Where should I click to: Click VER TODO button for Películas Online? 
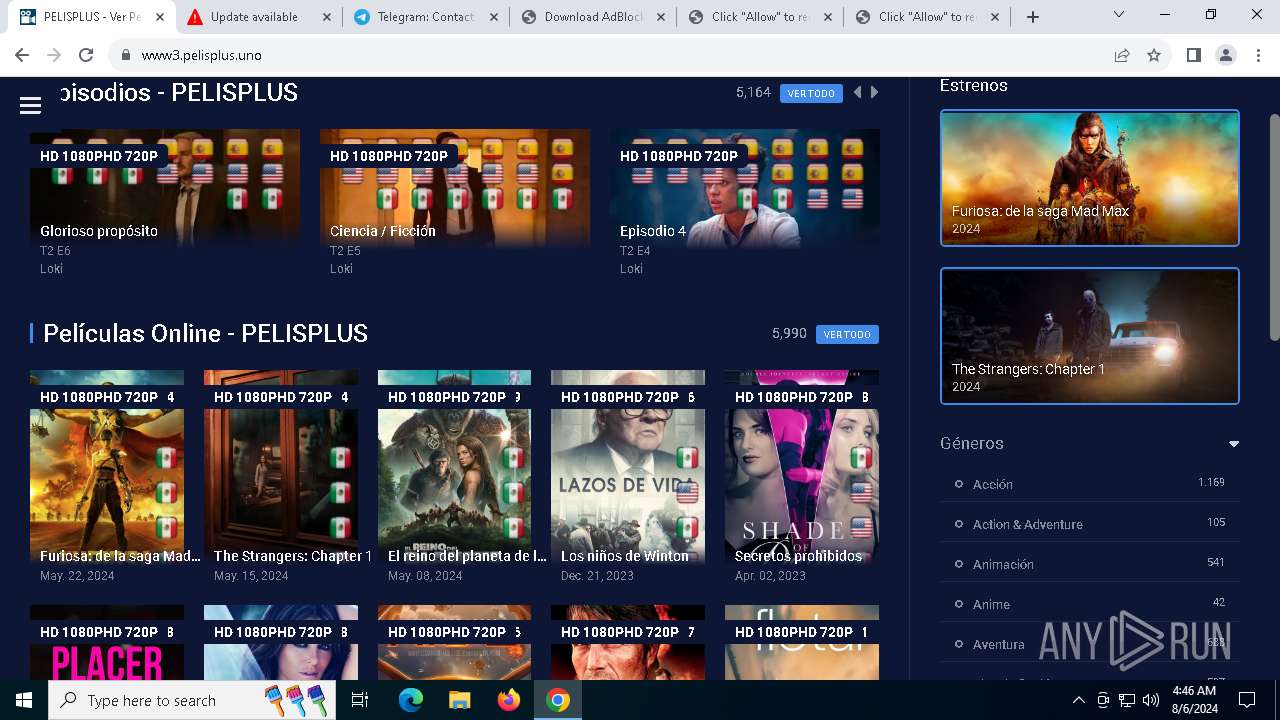[847, 334]
